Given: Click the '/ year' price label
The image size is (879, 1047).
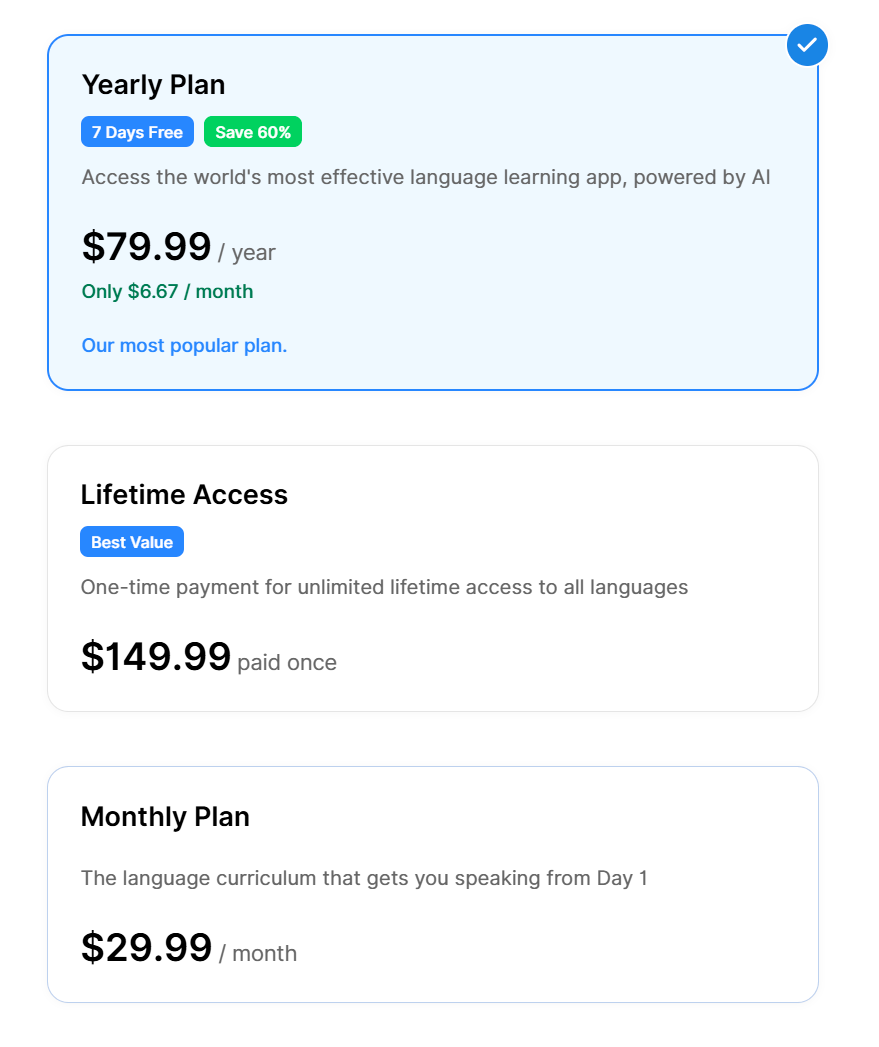Looking at the screenshot, I should click(247, 253).
